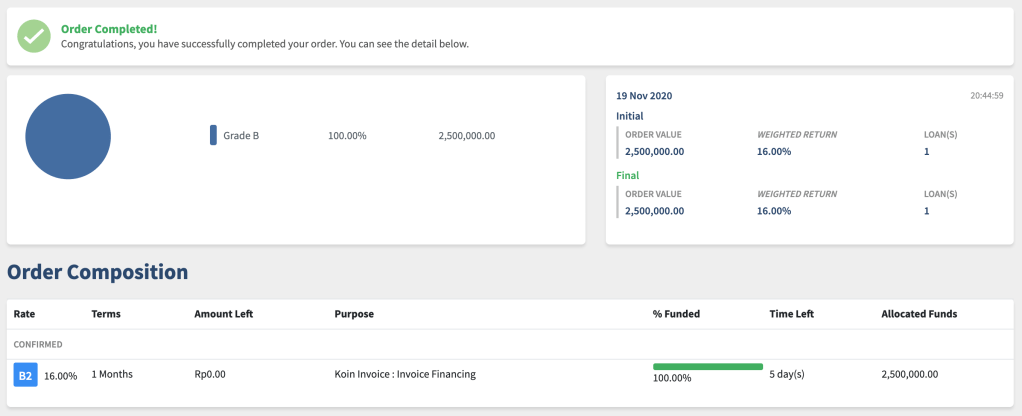Click the B2 rating badge
The height and width of the screenshot is (416, 1022).
coord(25,375)
